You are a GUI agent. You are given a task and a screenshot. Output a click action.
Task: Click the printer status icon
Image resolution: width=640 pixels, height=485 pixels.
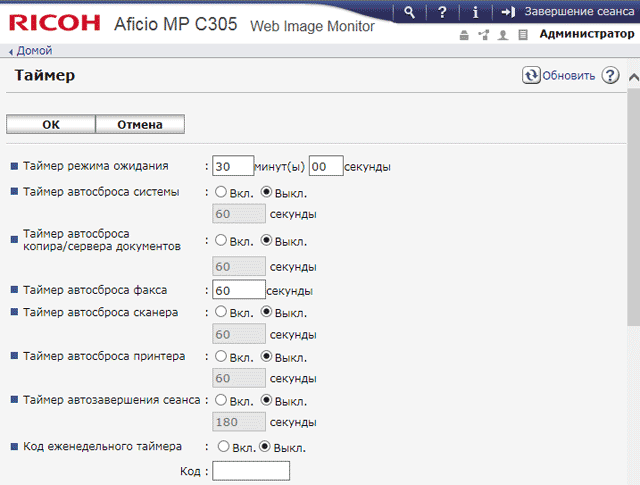(464, 35)
